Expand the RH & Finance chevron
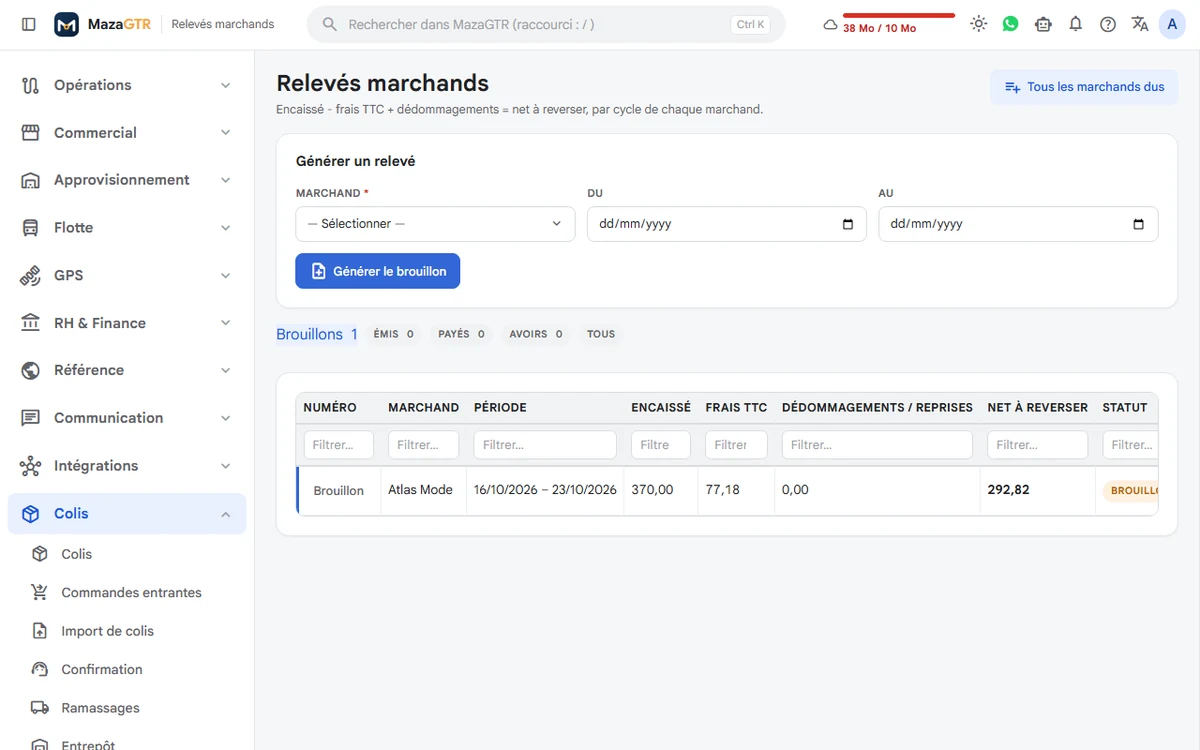 (225, 323)
